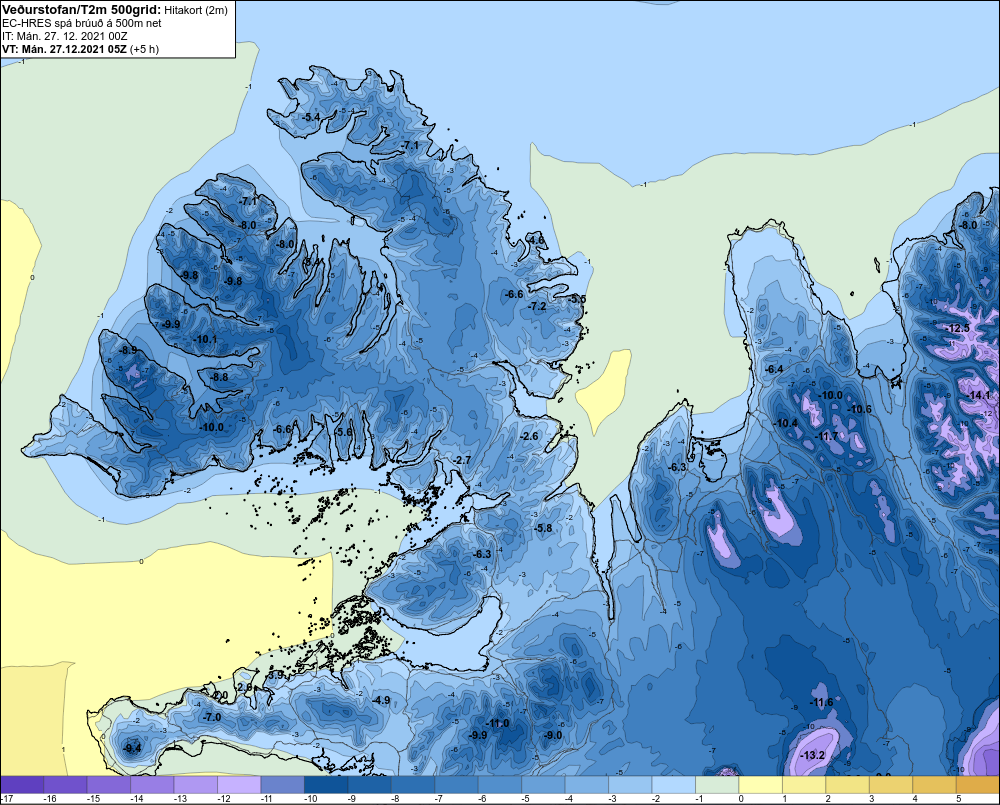Screen dimensions: 1000x805
Task: Pick the light blue legend swatch between -2 and -1
Action: tap(673, 785)
